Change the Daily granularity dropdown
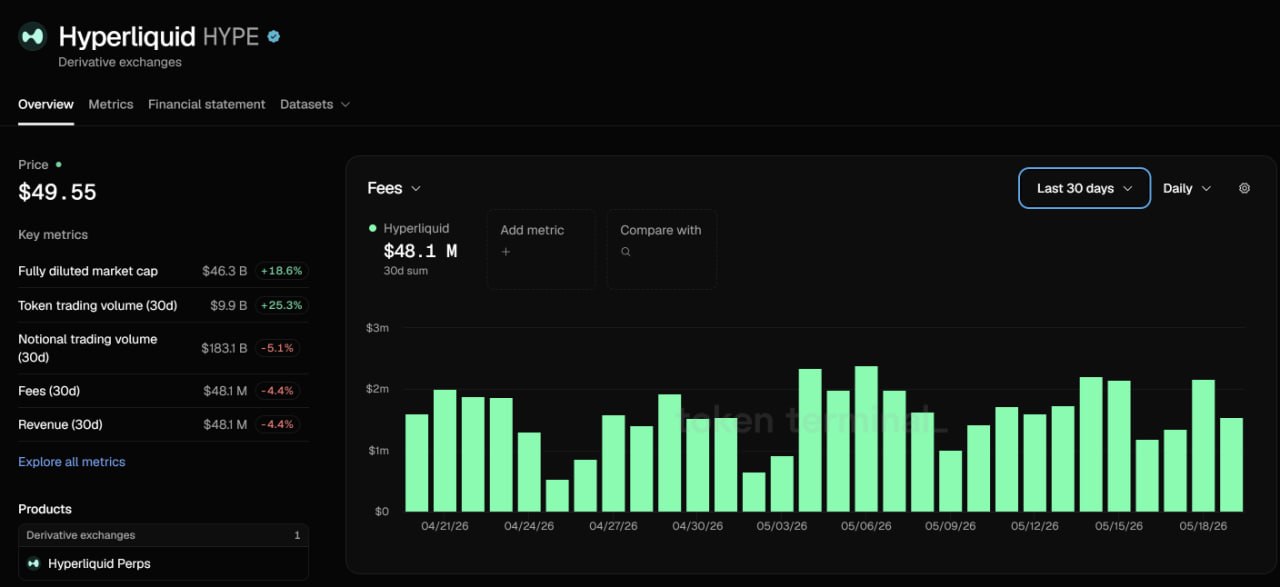The image size is (1280, 587). pos(1187,188)
